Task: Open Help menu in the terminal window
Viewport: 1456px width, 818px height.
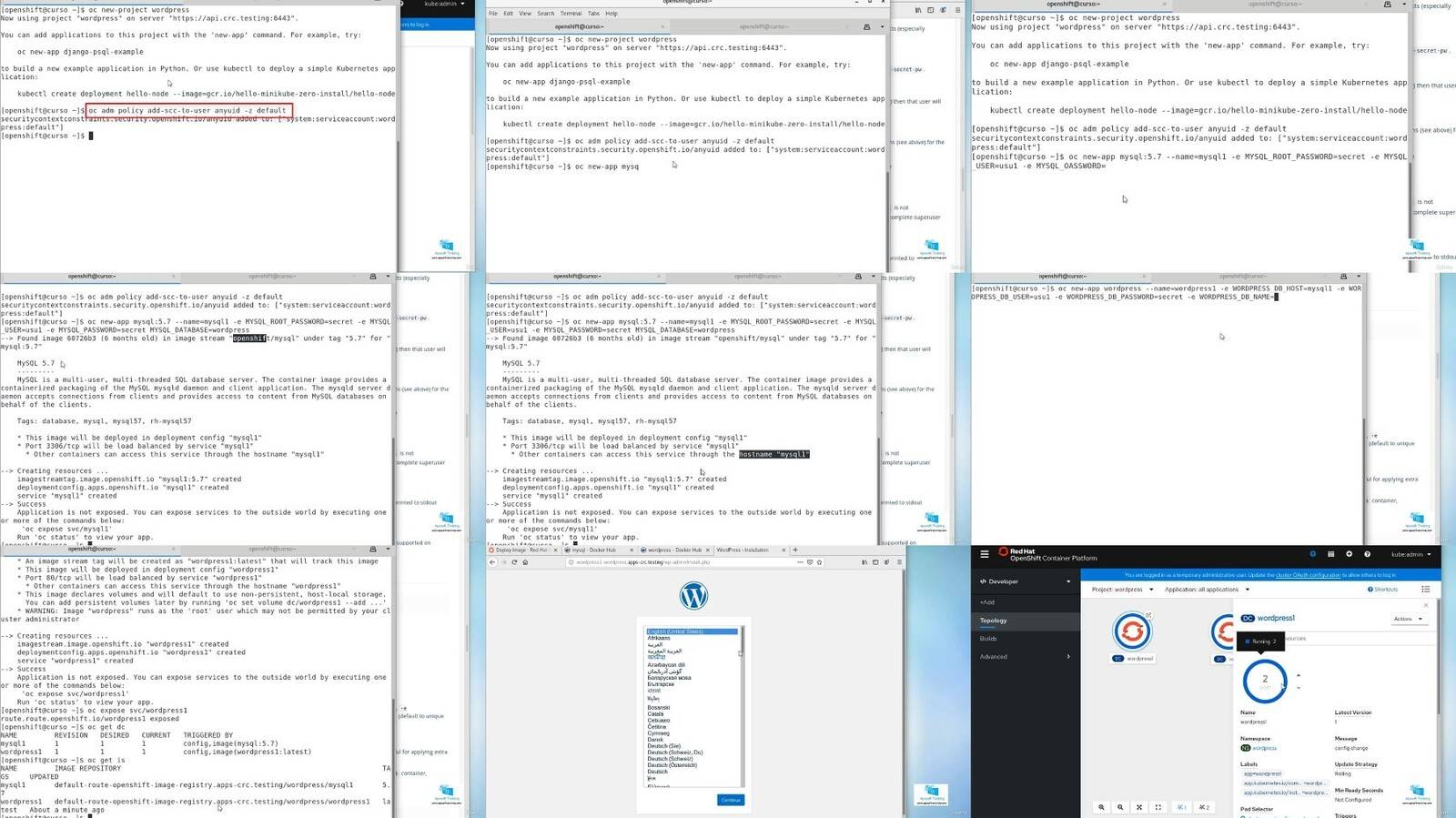Action: [612, 14]
